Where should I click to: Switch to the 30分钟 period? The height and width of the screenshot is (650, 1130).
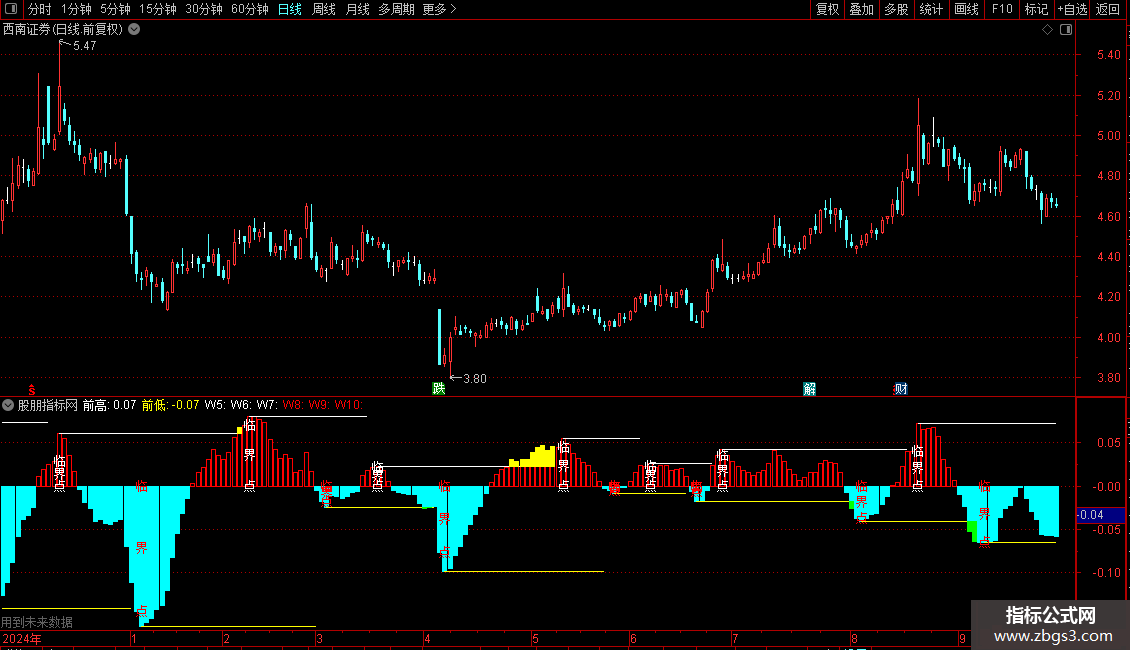click(x=204, y=9)
